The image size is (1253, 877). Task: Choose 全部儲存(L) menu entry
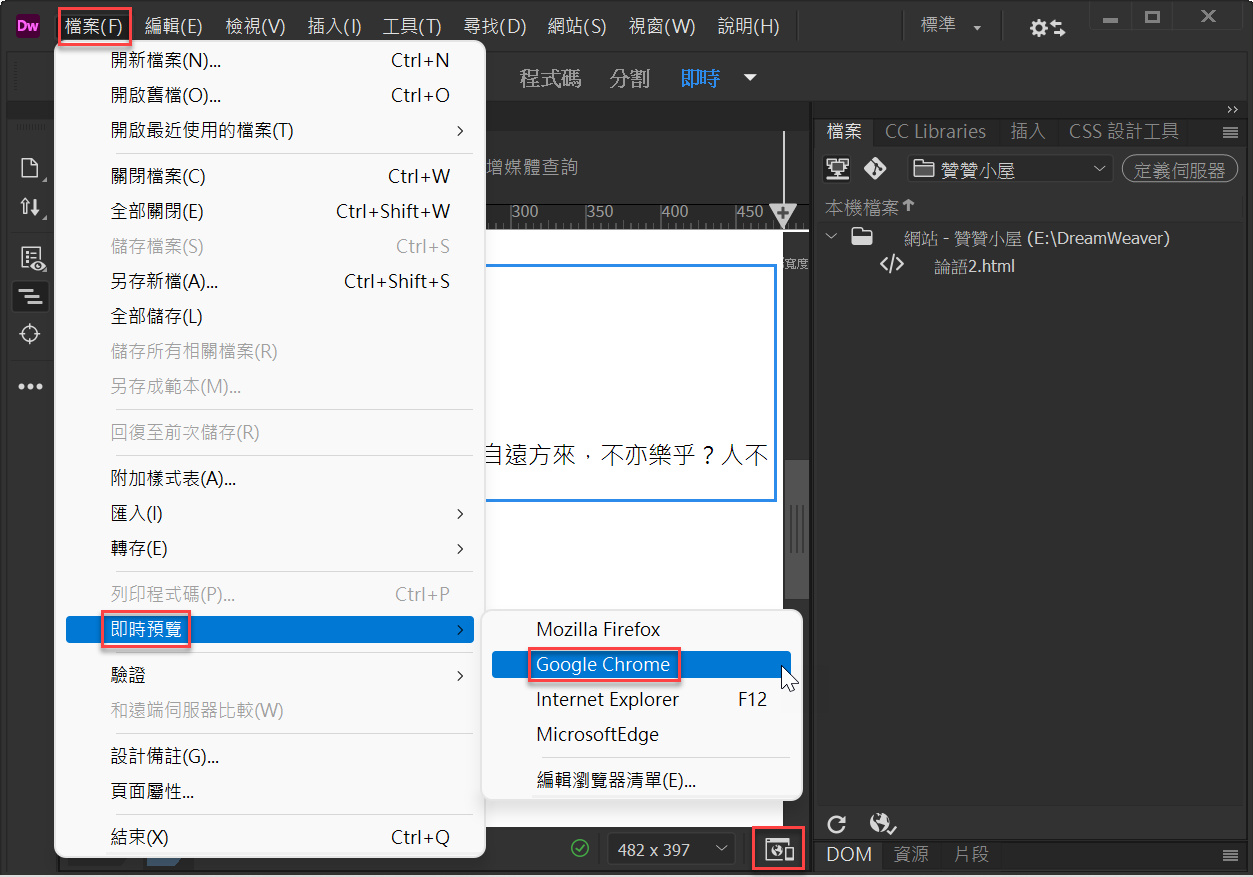(270, 316)
